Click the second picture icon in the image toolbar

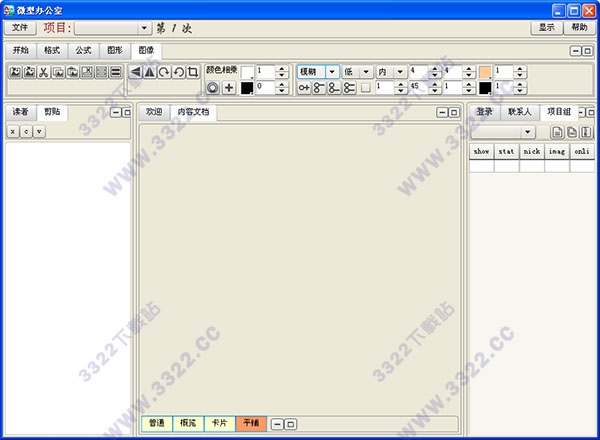pyautogui.click(x=29, y=72)
